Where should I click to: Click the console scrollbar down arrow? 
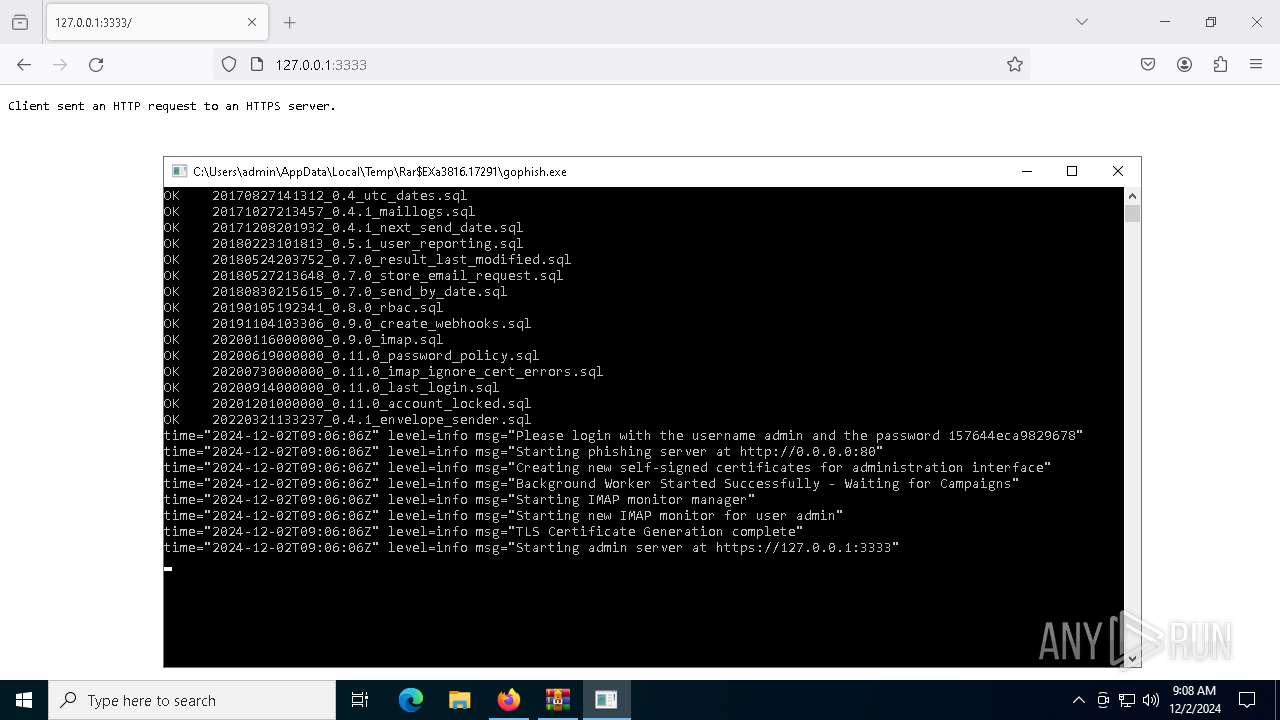click(x=1132, y=658)
